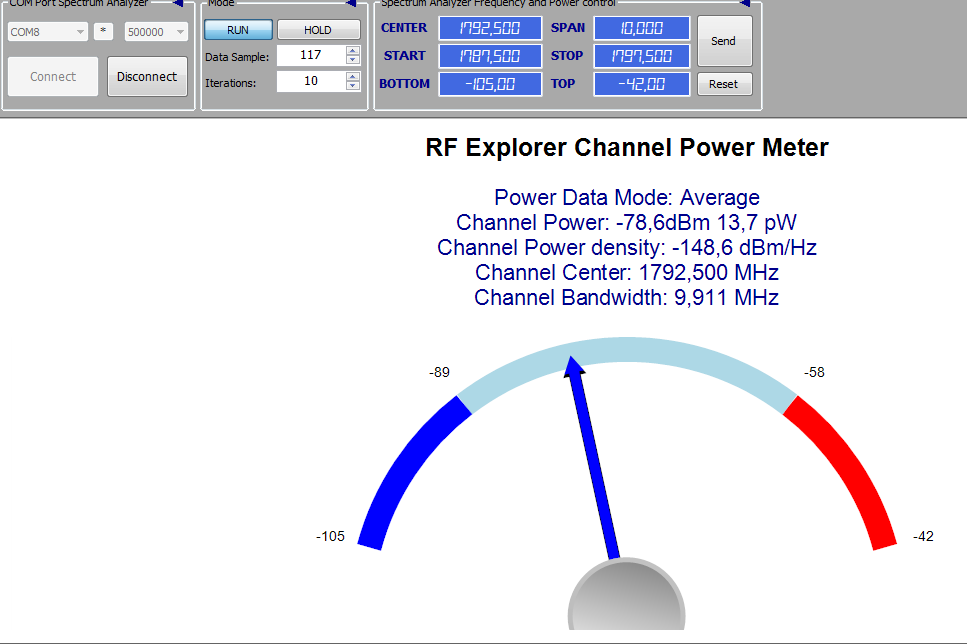Click the Channel Bandwidth 9,911 MHz text
The height and width of the screenshot is (644, 967).
[627, 297]
